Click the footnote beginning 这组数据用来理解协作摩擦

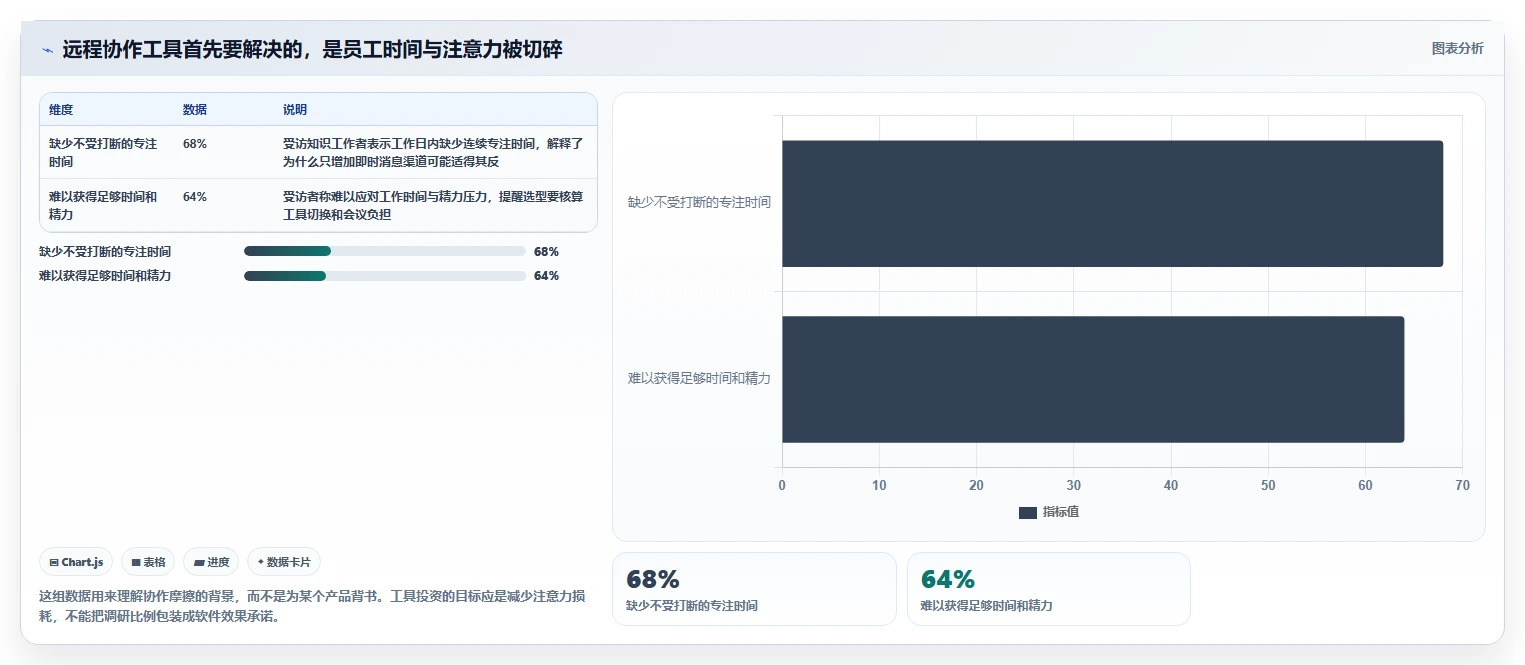[x=312, y=606]
